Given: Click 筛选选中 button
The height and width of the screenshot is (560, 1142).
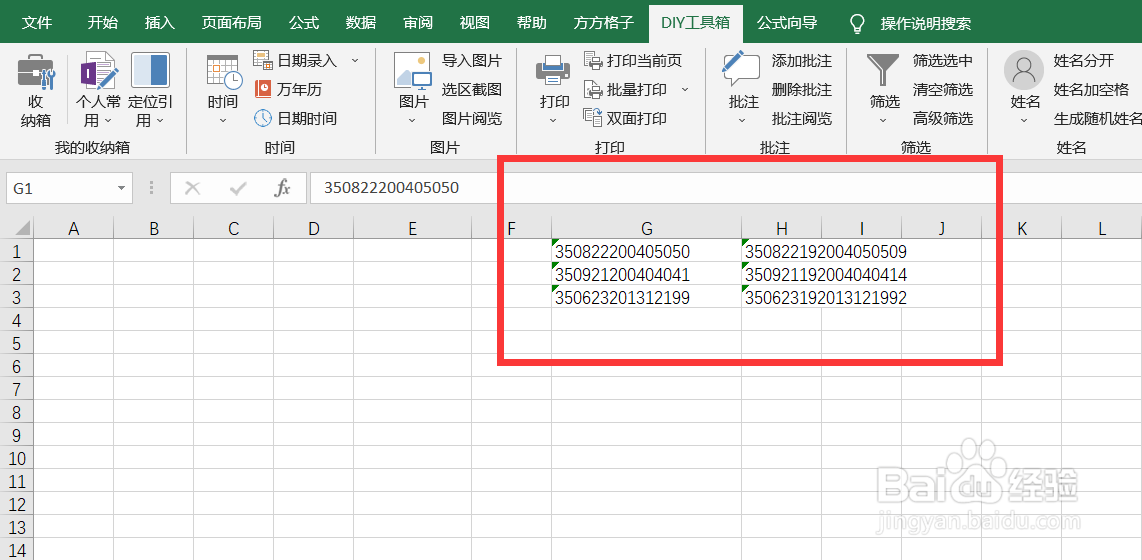Looking at the screenshot, I should pyautogui.click(x=942, y=60).
